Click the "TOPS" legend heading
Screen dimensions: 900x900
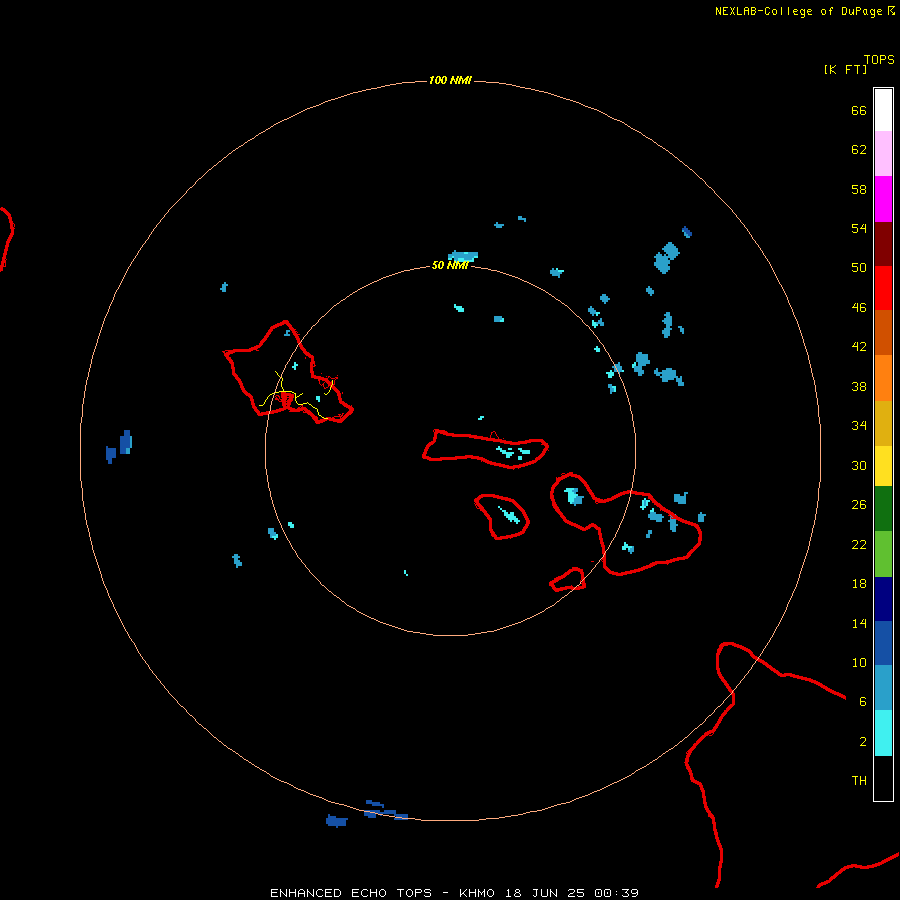coord(879,60)
